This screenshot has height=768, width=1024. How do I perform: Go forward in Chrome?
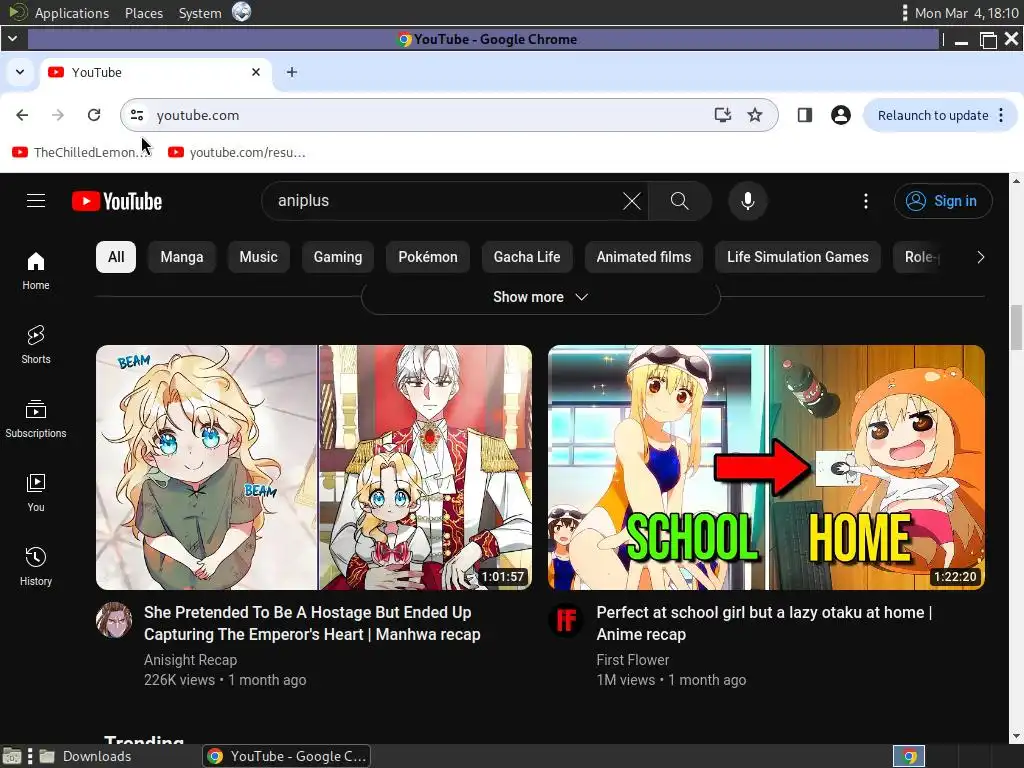click(x=58, y=115)
